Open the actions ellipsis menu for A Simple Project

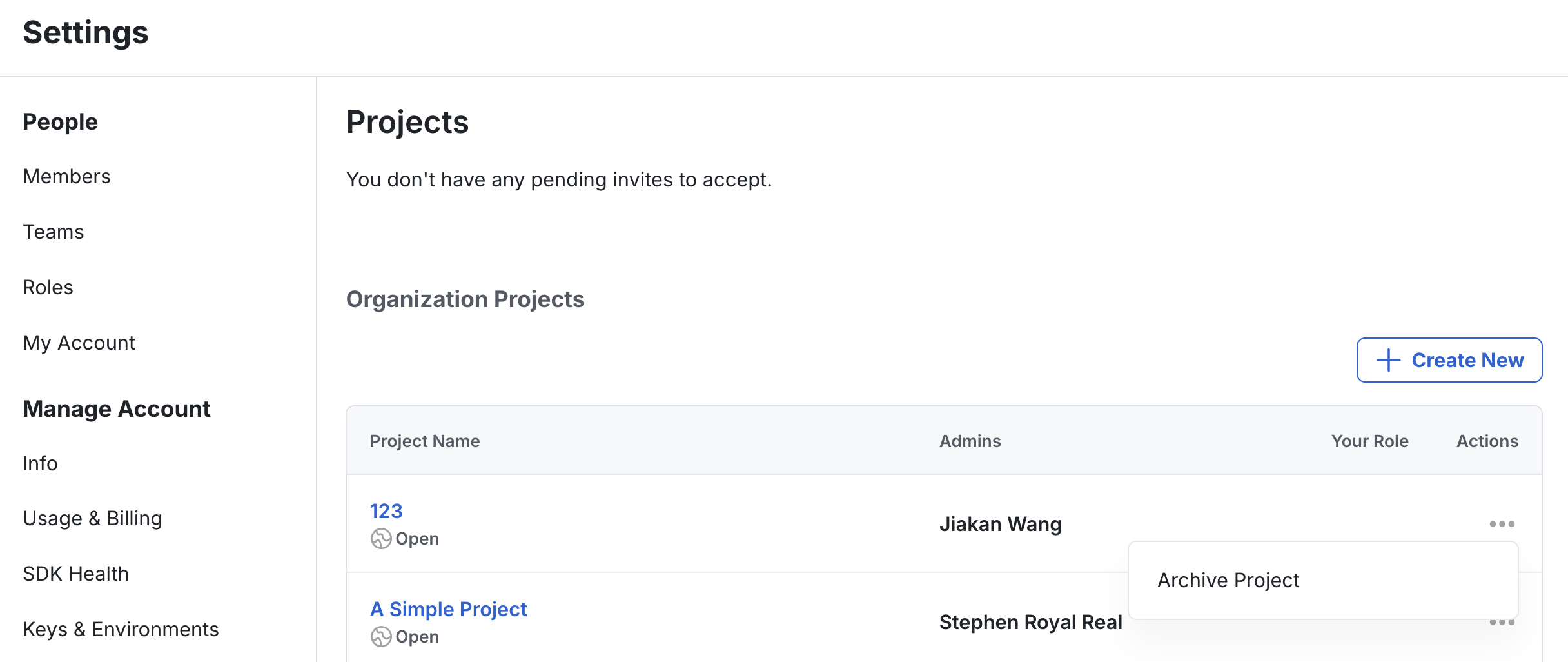pyautogui.click(x=1502, y=622)
